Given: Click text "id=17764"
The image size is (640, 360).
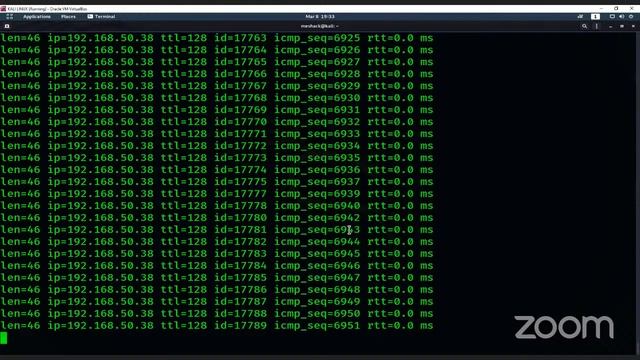Looking at the screenshot, I should 240,50.
